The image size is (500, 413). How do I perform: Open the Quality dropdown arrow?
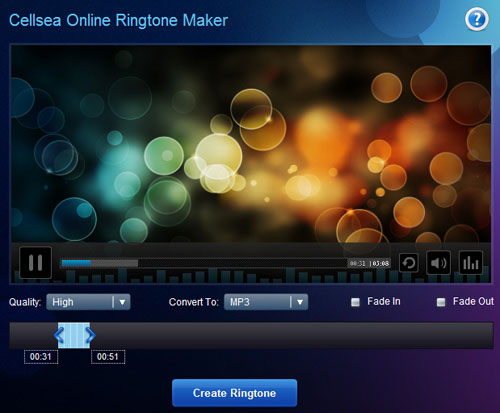(x=122, y=302)
